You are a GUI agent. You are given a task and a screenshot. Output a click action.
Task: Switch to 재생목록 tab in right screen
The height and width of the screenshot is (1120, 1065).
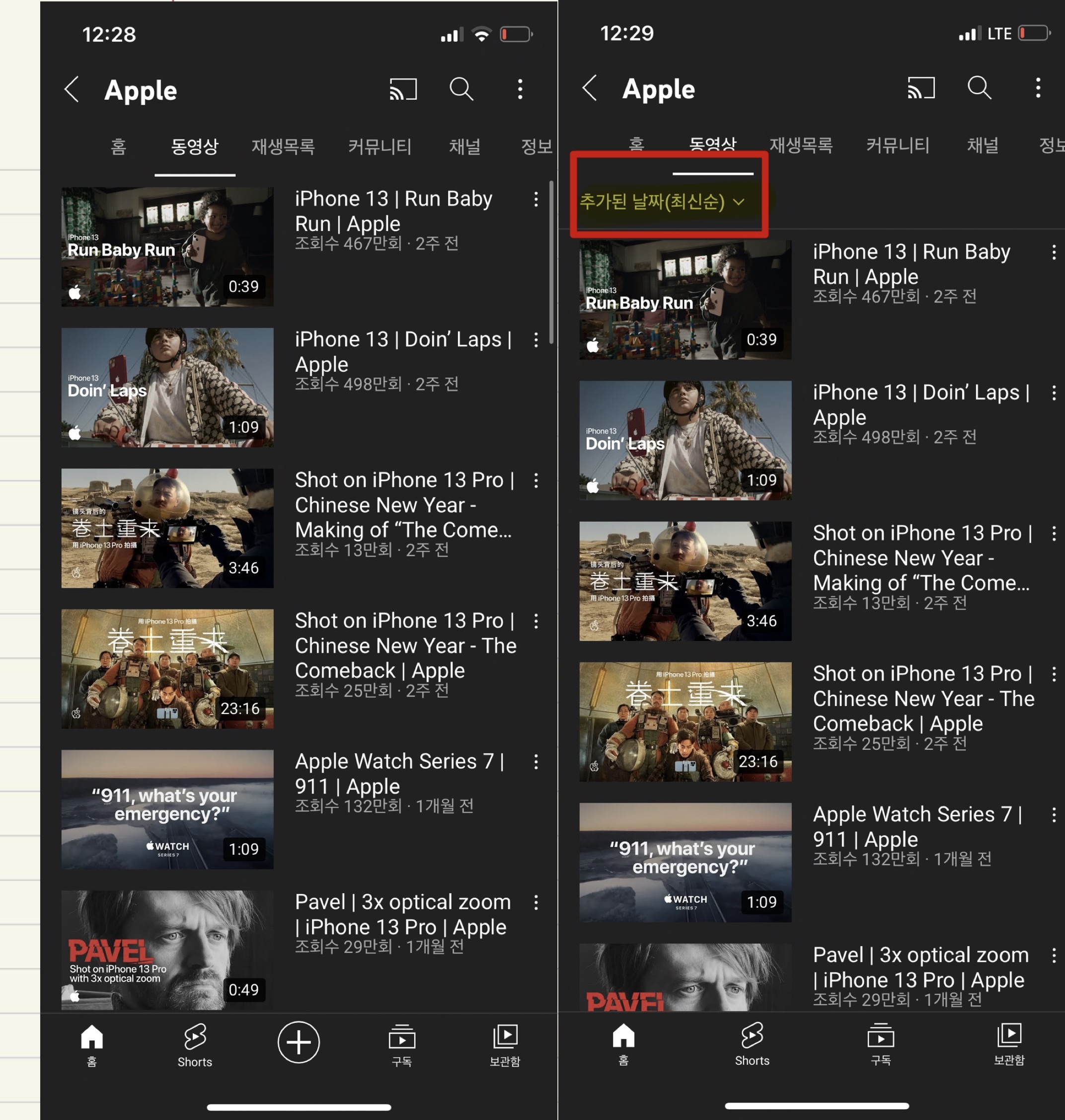[801, 146]
